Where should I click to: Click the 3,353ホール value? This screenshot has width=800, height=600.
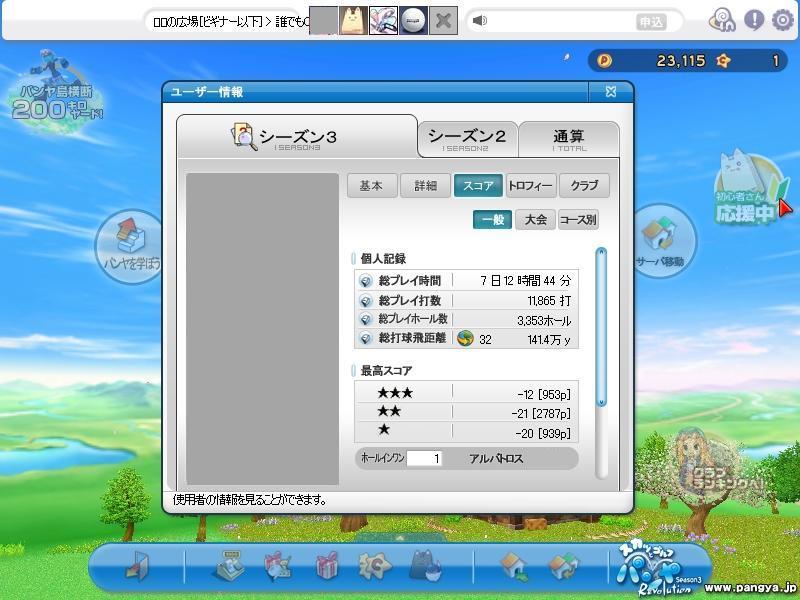click(x=544, y=320)
